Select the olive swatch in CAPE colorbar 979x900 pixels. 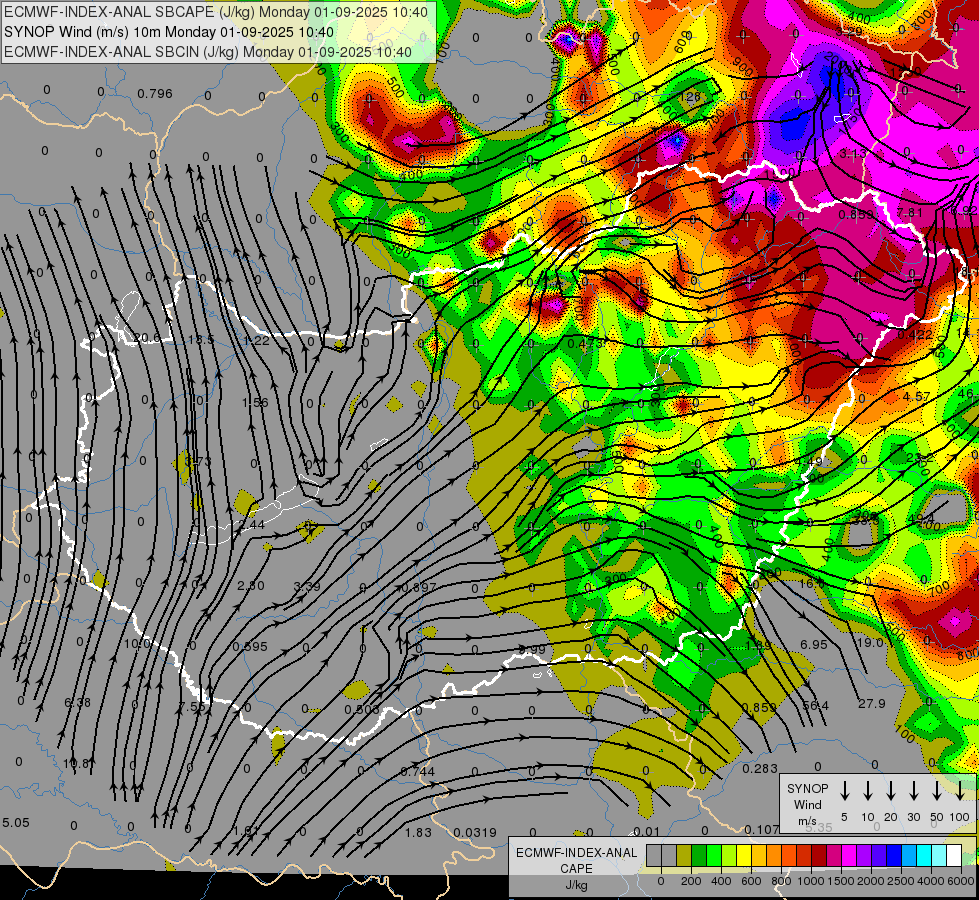pos(684,855)
